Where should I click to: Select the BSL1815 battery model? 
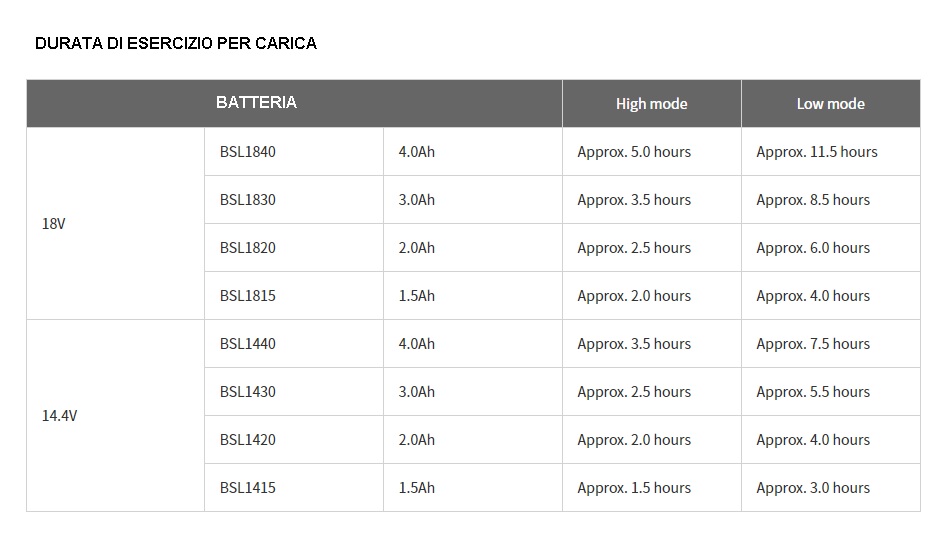coord(248,296)
